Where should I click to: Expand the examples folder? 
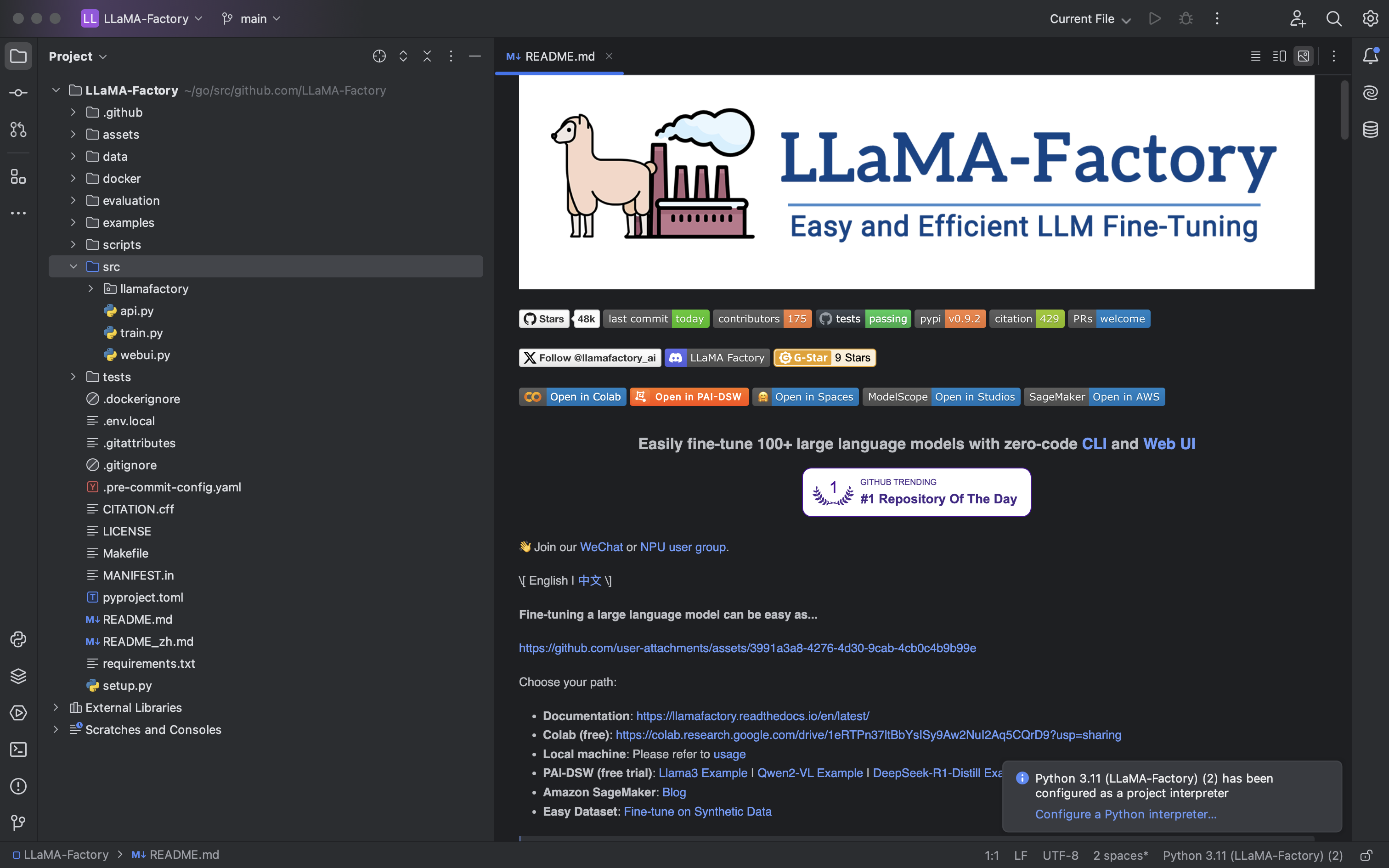tap(73, 222)
